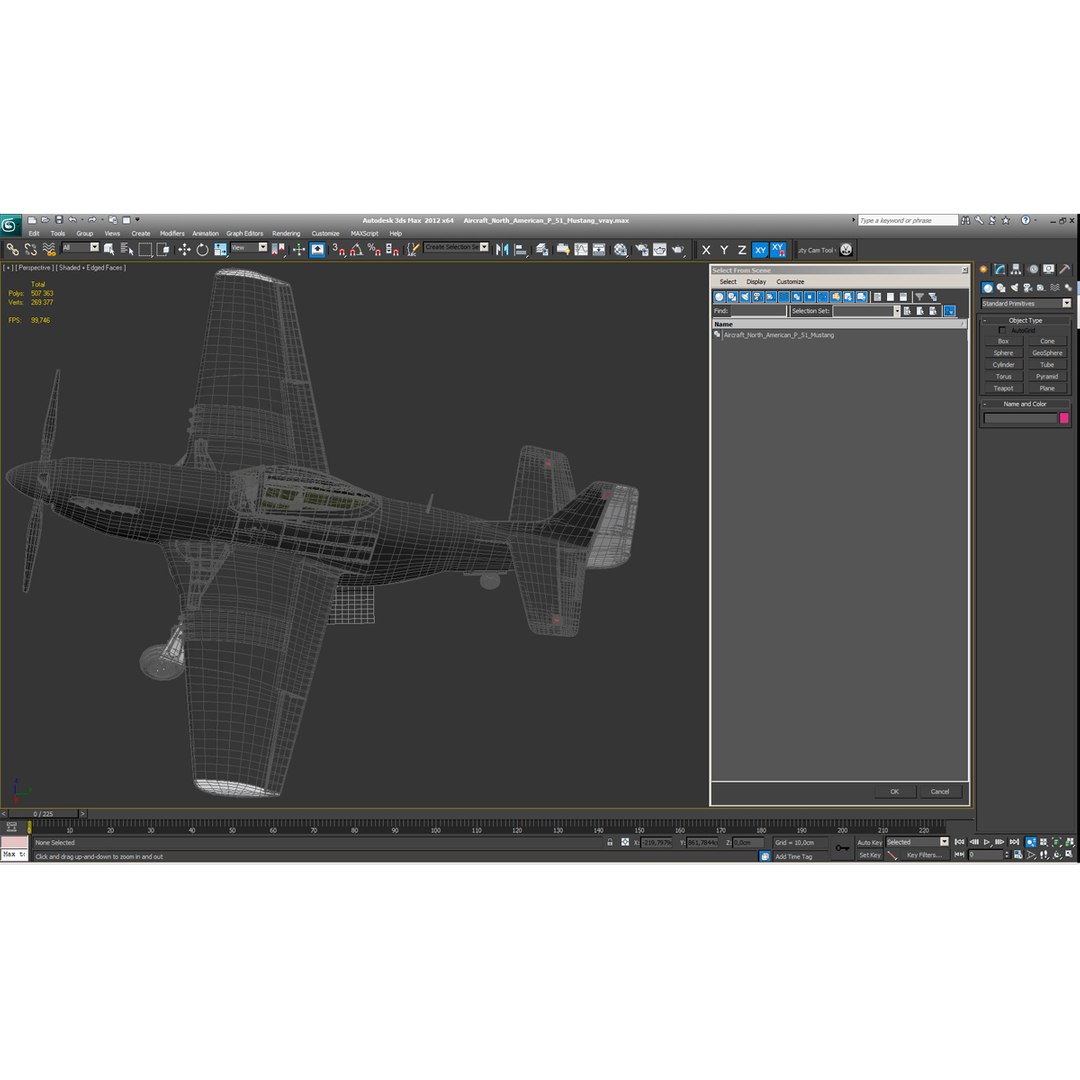This screenshot has height=1080, width=1080.
Task: Open Selection Set dropdown in Select From Scene
Action: click(866, 311)
